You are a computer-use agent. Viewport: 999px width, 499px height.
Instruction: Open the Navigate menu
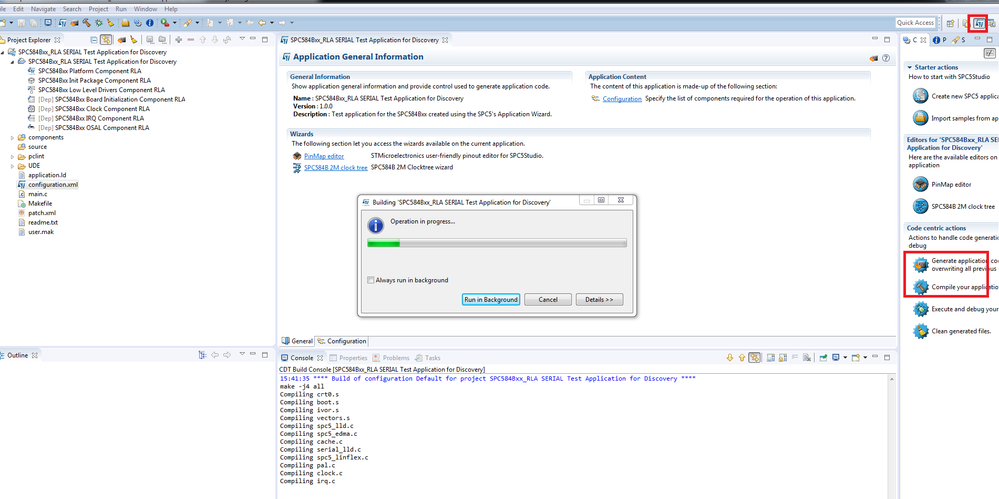pyautogui.click(x=43, y=10)
